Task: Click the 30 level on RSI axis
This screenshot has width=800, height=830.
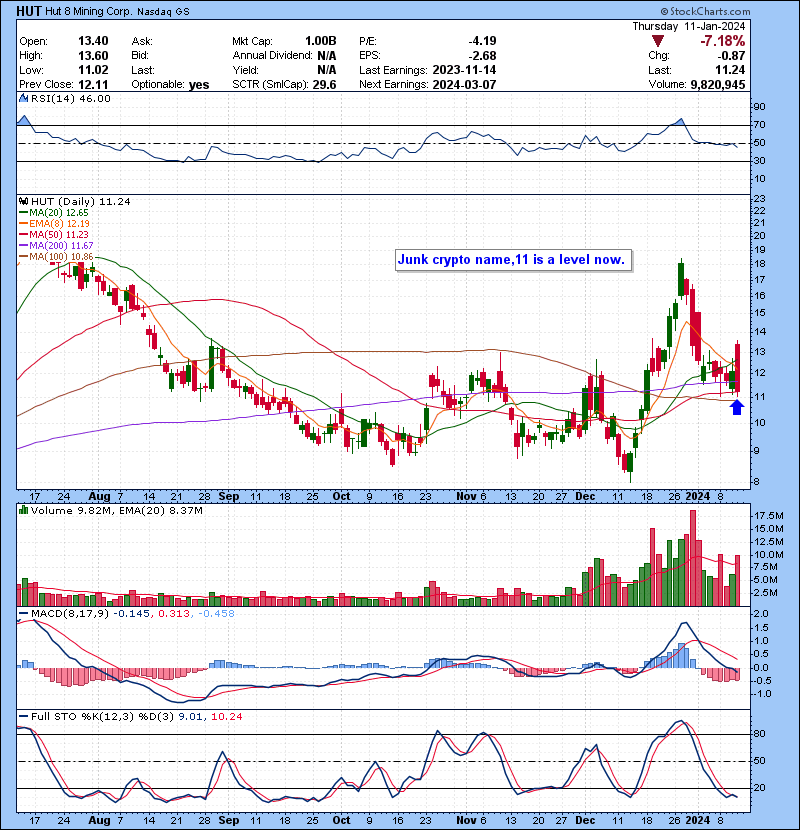Action: tap(759, 160)
